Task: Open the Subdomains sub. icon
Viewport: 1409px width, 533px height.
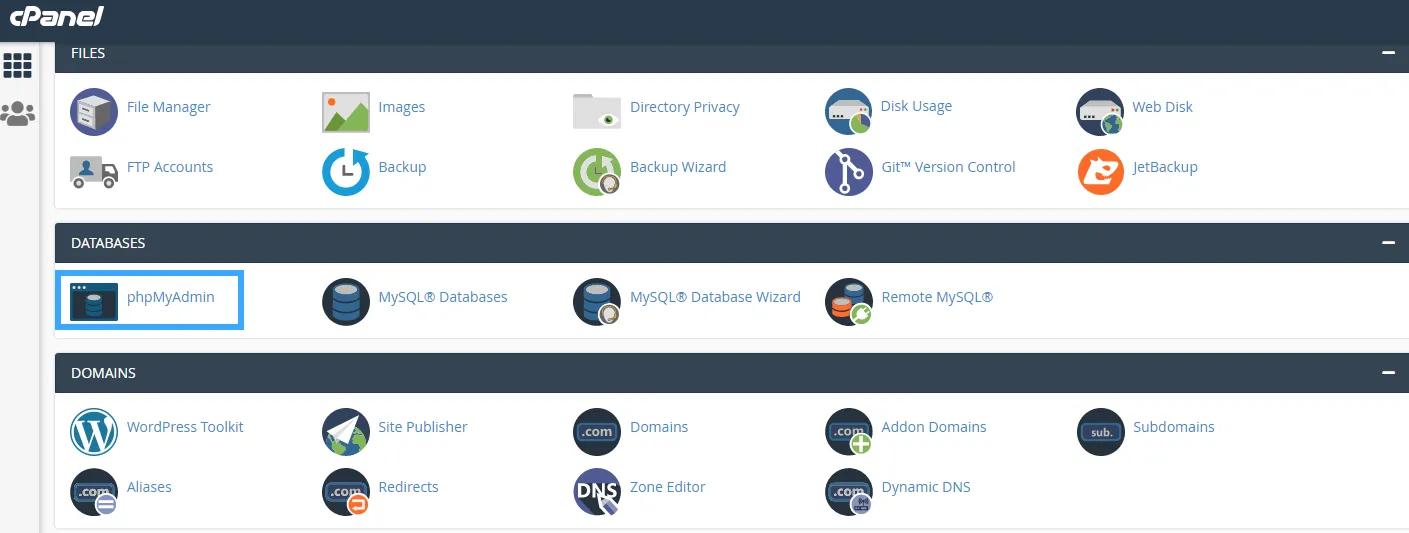Action: coord(1100,431)
